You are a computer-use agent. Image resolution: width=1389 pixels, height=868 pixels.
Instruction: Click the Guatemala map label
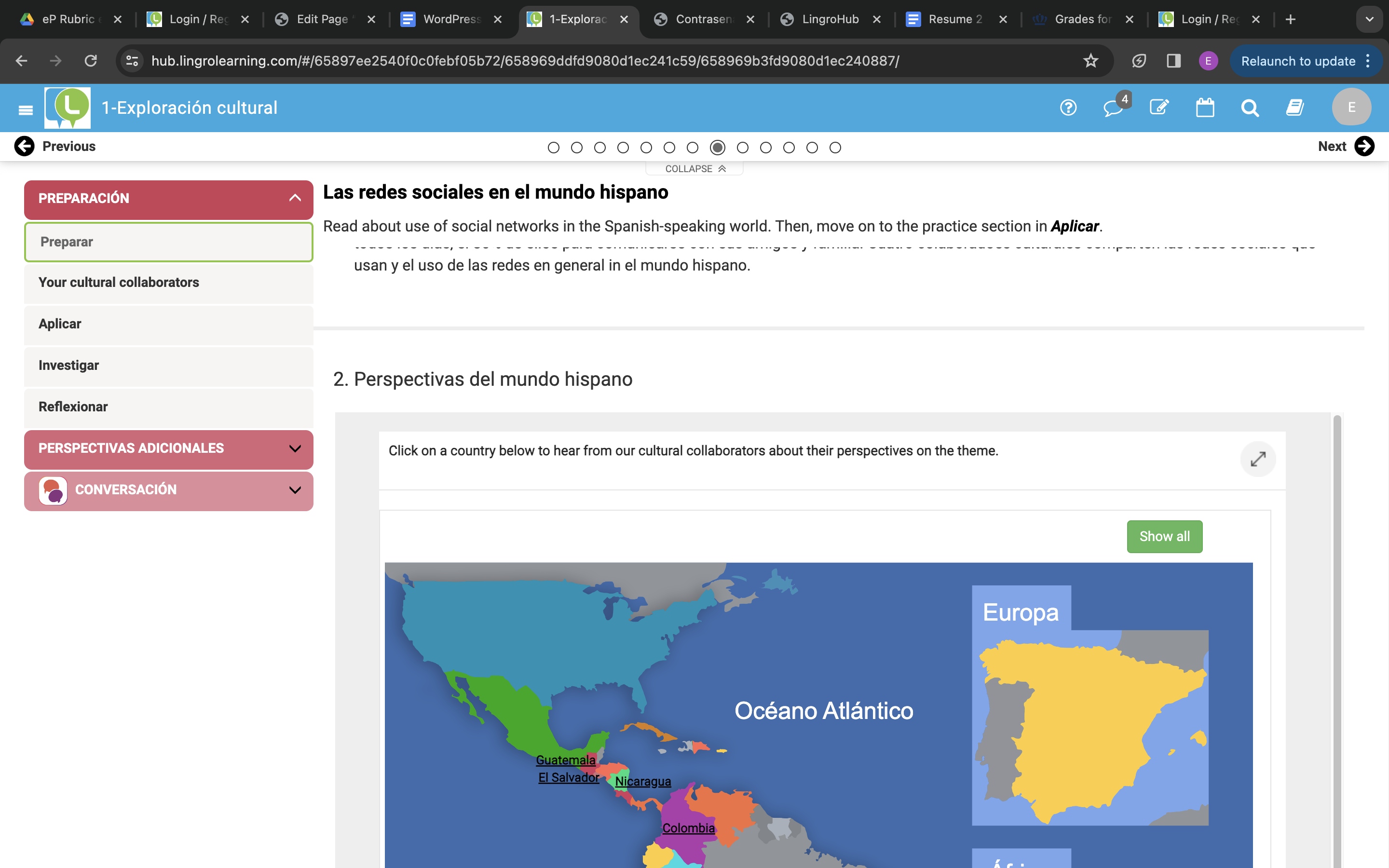click(x=565, y=760)
